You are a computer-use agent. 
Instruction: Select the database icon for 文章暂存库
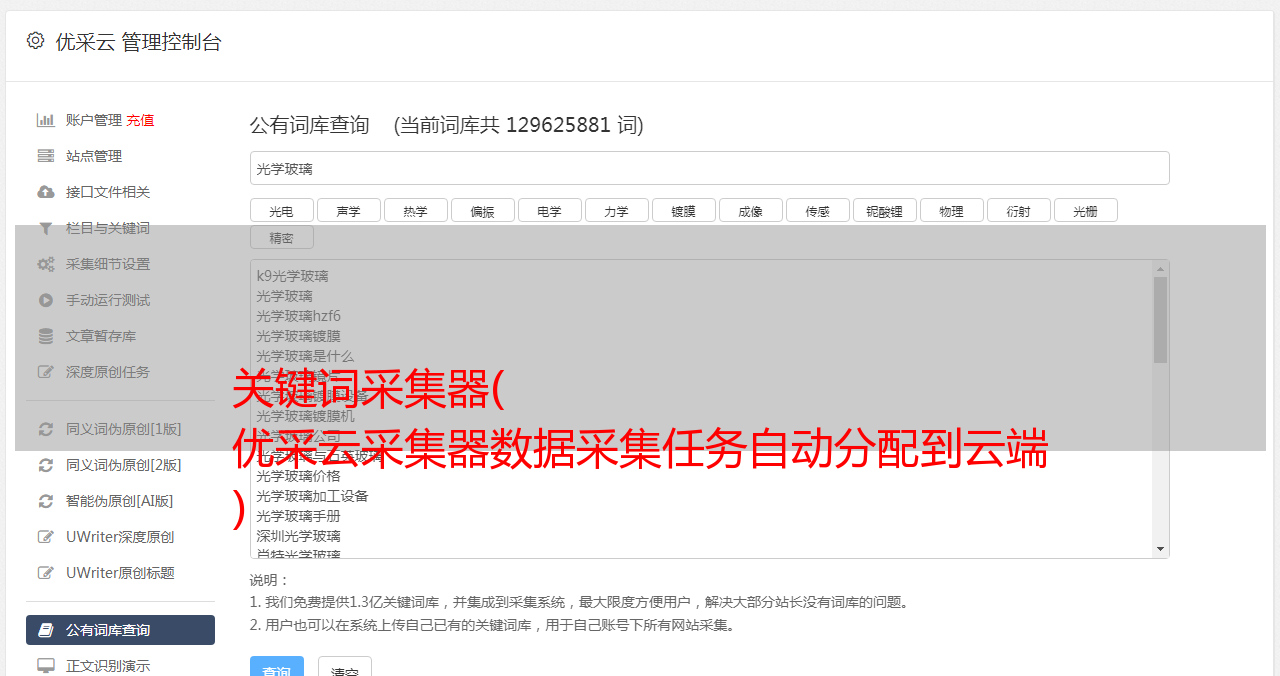click(x=45, y=336)
